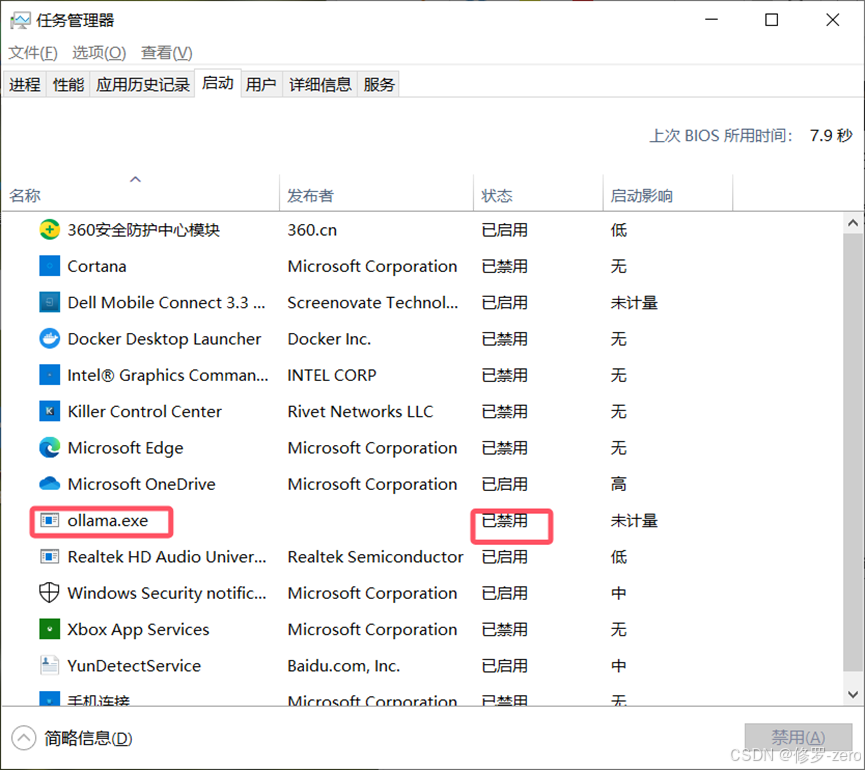
Task: Click the Baidu.com, Inc. publisher cell
Action: click(343, 666)
